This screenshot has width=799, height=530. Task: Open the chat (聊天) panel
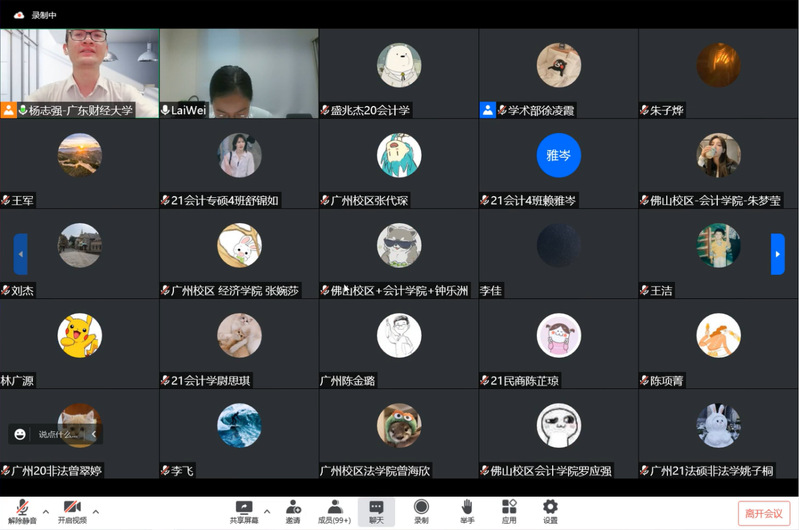[x=376, y=507]
